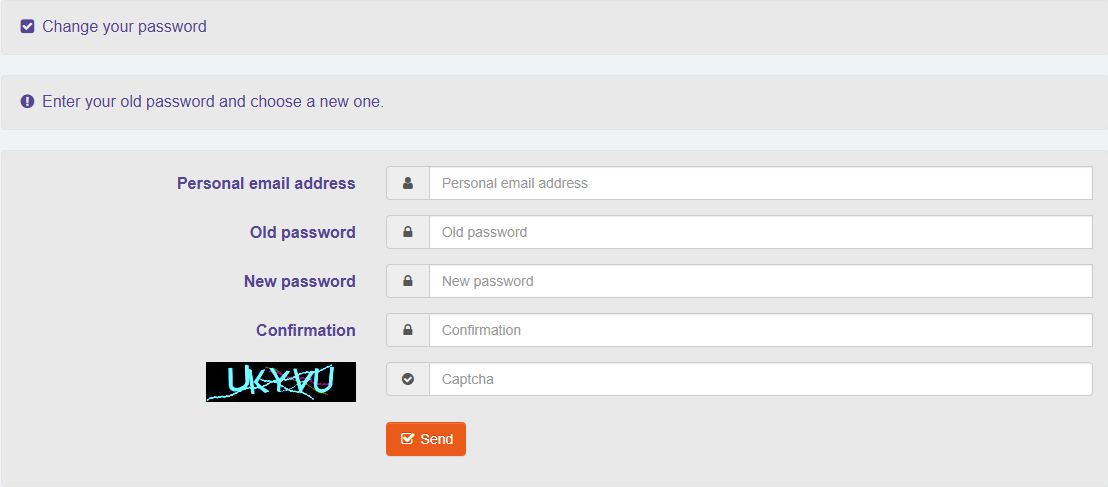Click the user icon beside Personal email address

tap(408, 183)
